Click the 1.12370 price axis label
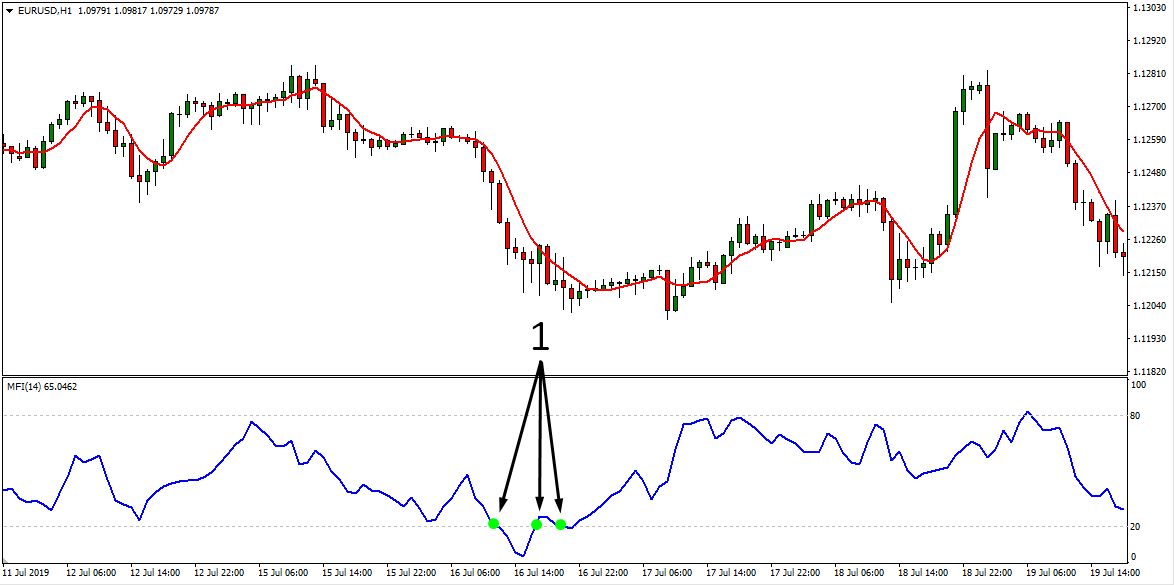Image resolution: width=1174 pixels, height=585 pixels. (x=1148, y=206)
